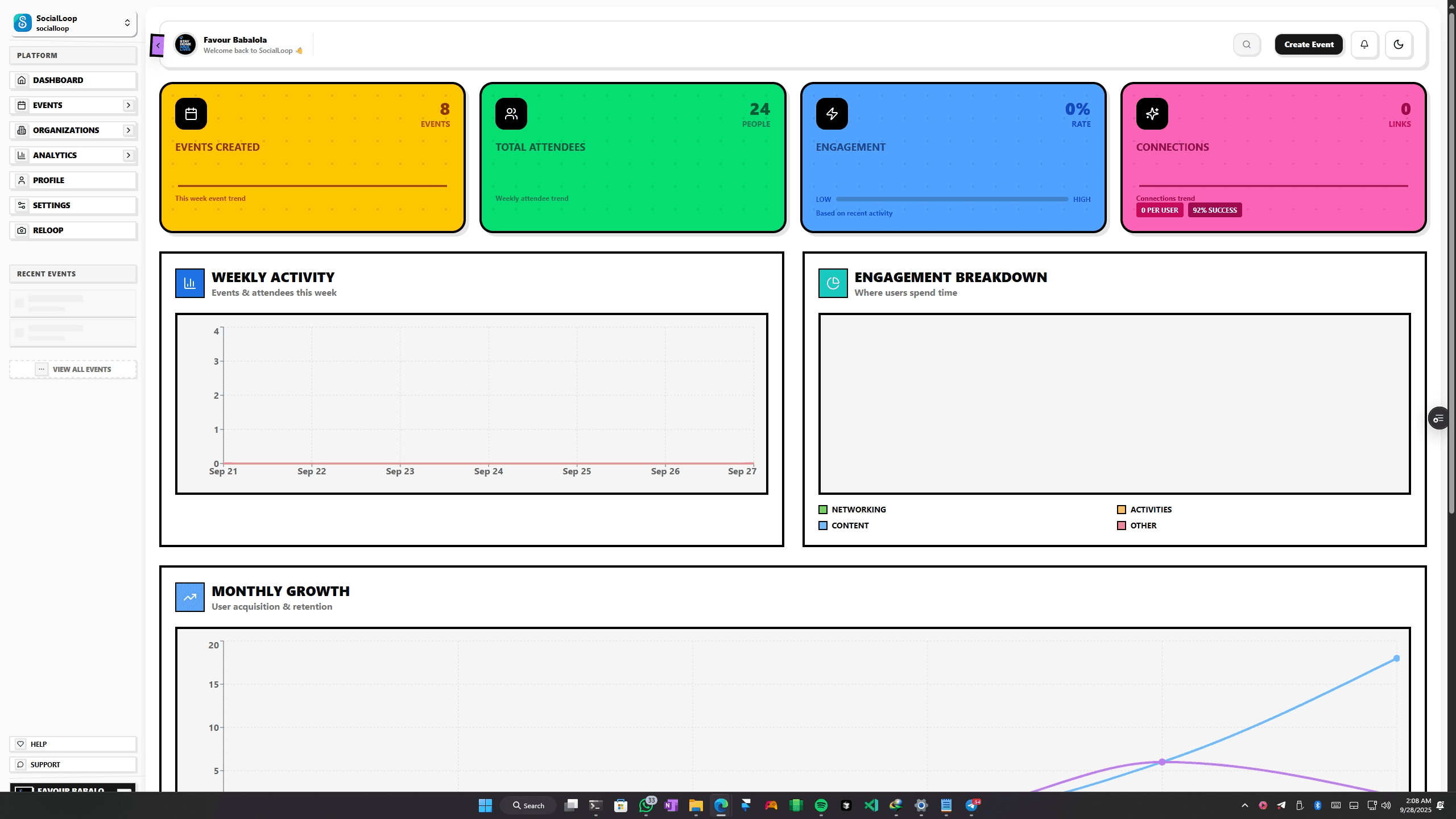This screenshot has height=819, width=1456.
Task: Expand the Analytics sidebar item
Action: (x=128, y=155)
